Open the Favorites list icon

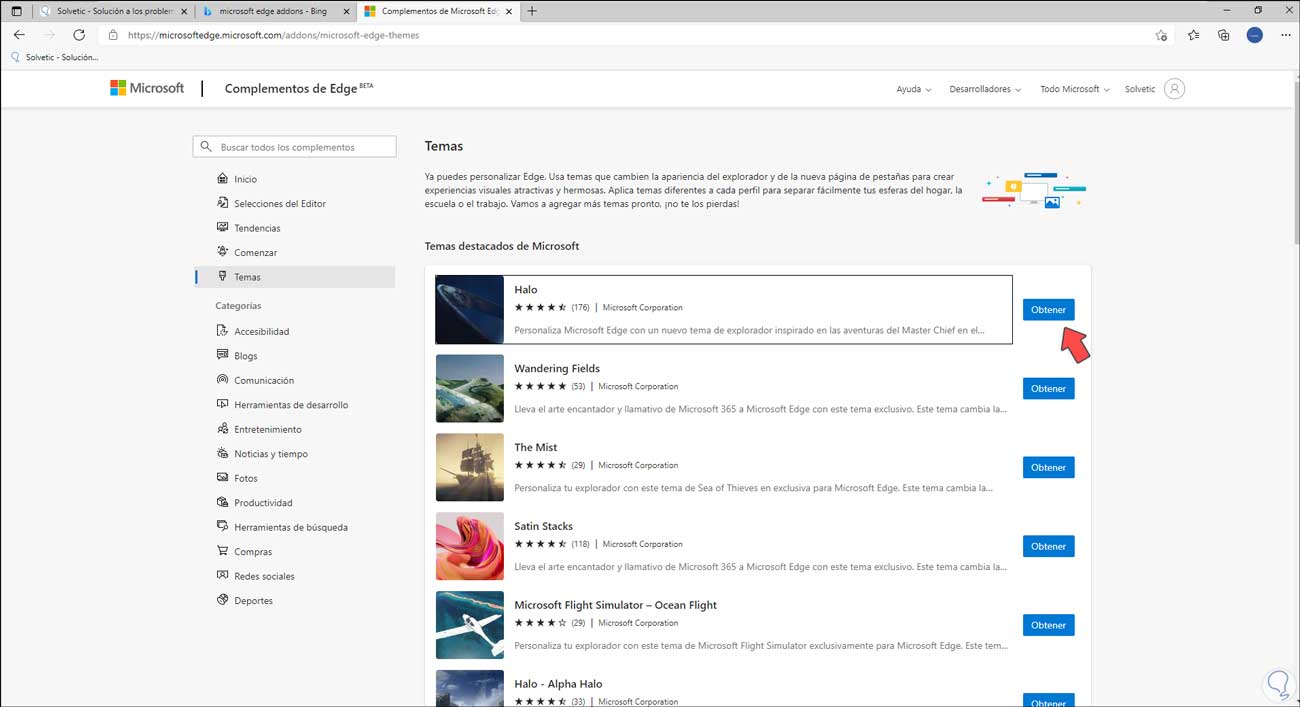point(1194,35)
